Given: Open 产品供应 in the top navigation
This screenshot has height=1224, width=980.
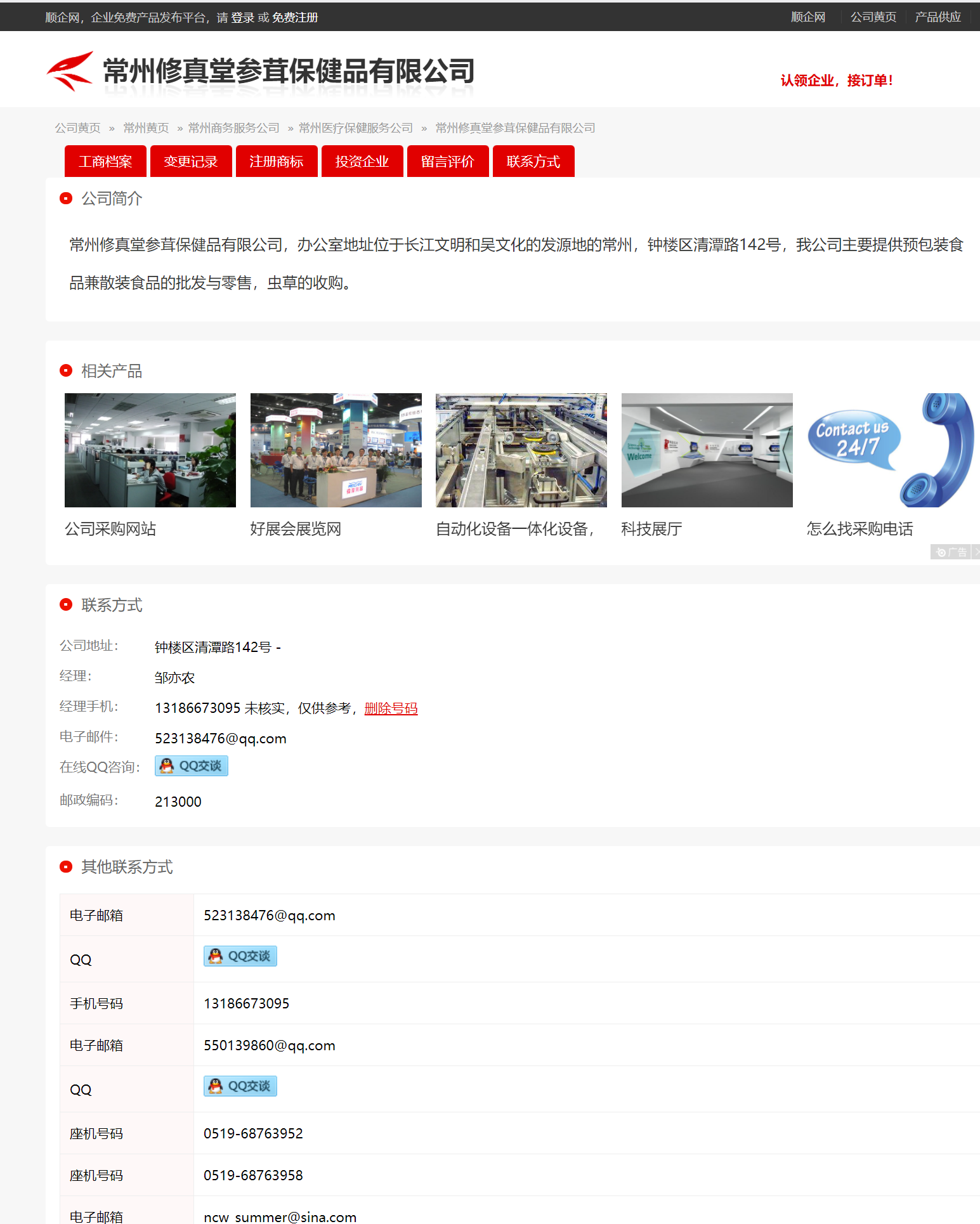Looking at the screenshot, I should [x=938, y=17].
